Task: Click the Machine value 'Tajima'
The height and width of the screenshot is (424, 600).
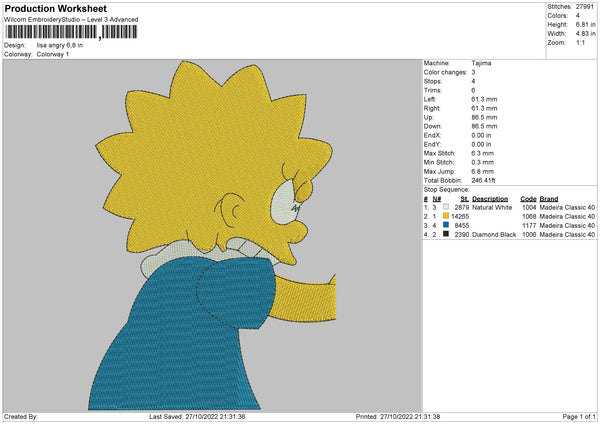Action: pos(481,63)
